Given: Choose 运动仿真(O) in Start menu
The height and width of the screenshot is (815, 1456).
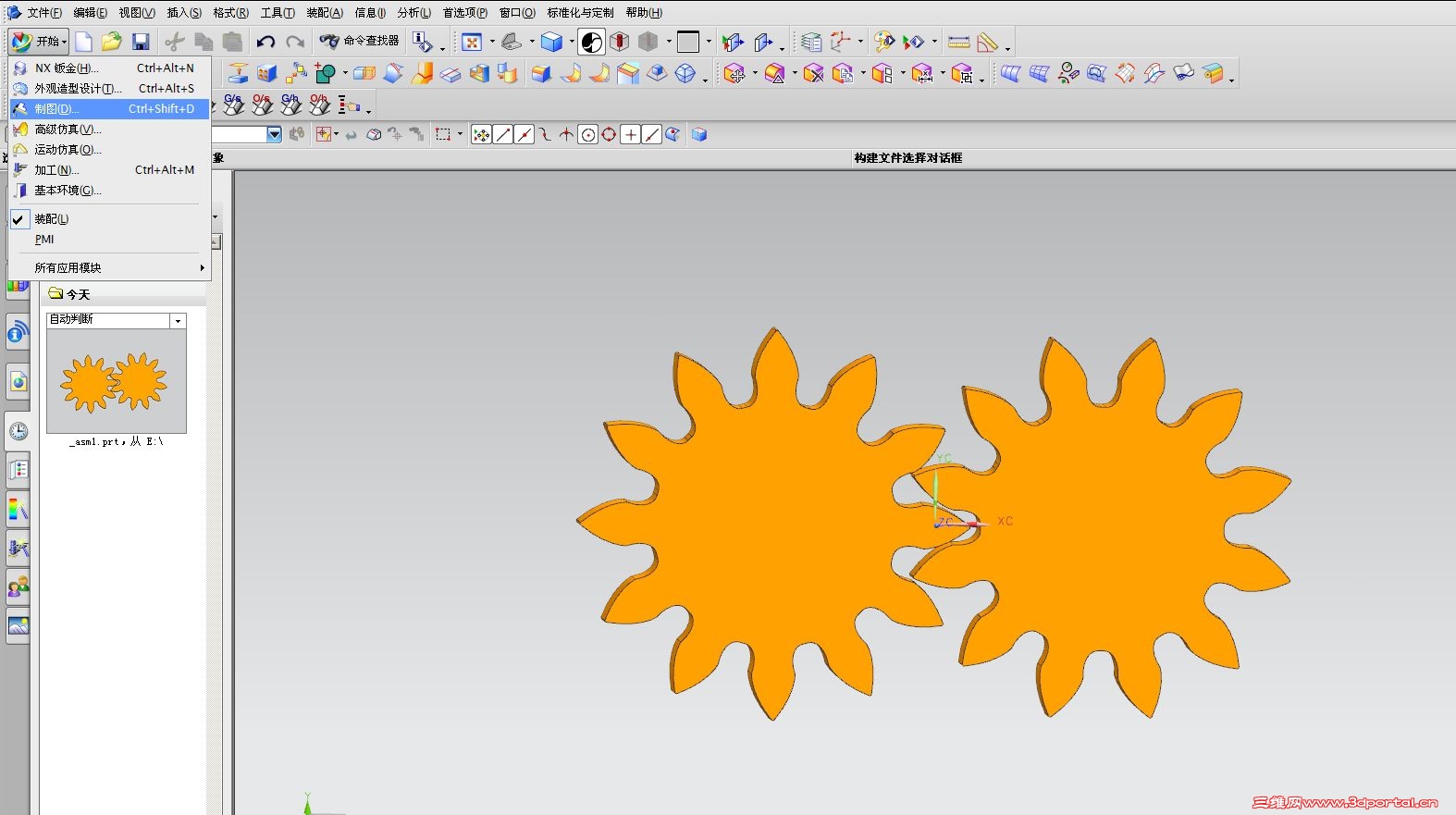Looking at the screenshot, I should [110, 150].
